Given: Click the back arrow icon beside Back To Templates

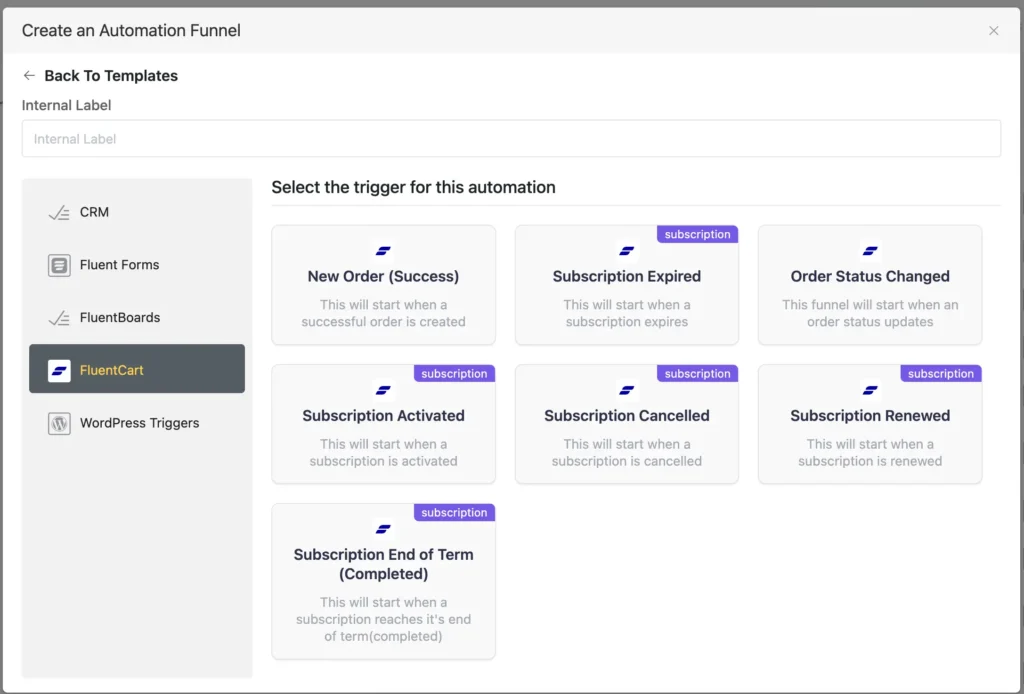Looking at the screenshot, I should click(x=29, y=76).
